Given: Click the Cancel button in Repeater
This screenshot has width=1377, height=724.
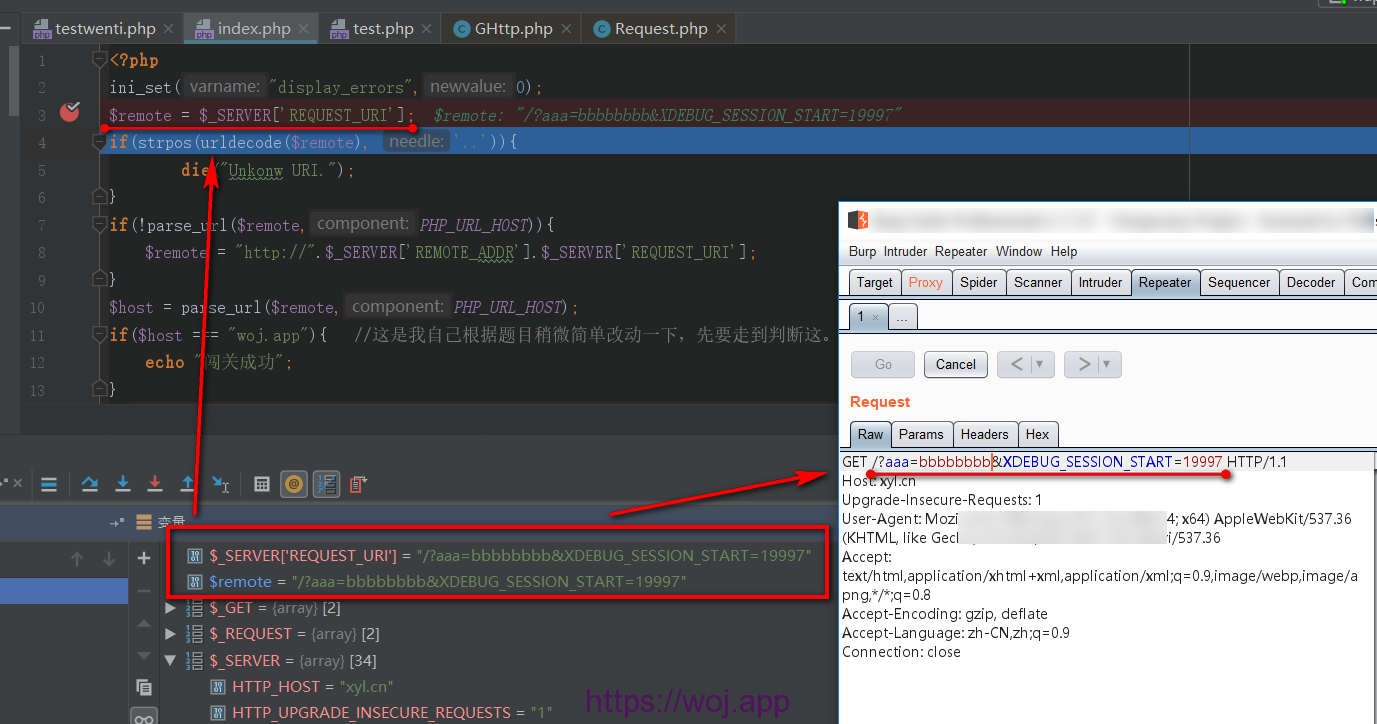Looking at the screenshot, I should (x=956, y=365).
